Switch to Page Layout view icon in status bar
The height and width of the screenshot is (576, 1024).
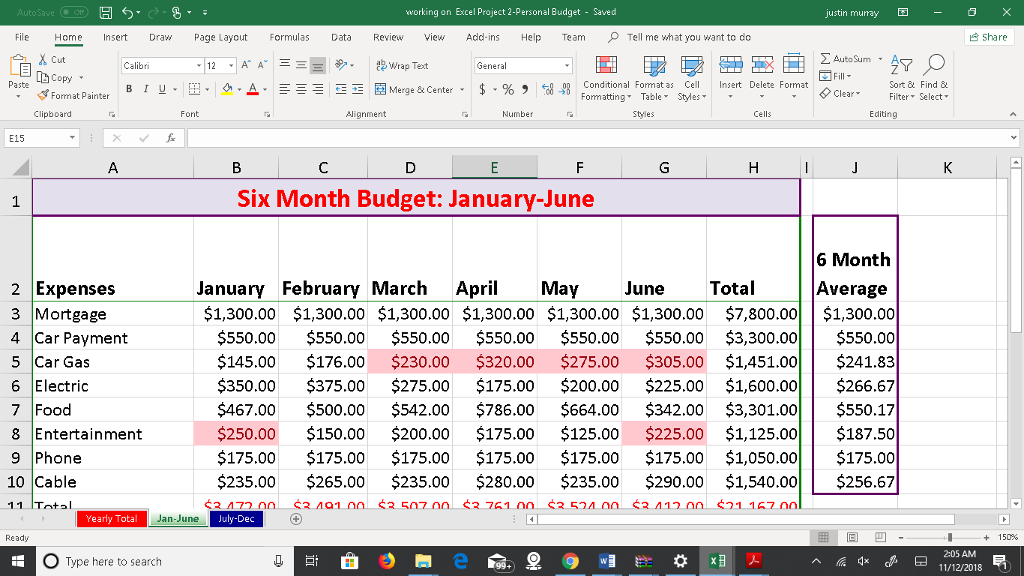pyautogui.click(x=852, y=537)
